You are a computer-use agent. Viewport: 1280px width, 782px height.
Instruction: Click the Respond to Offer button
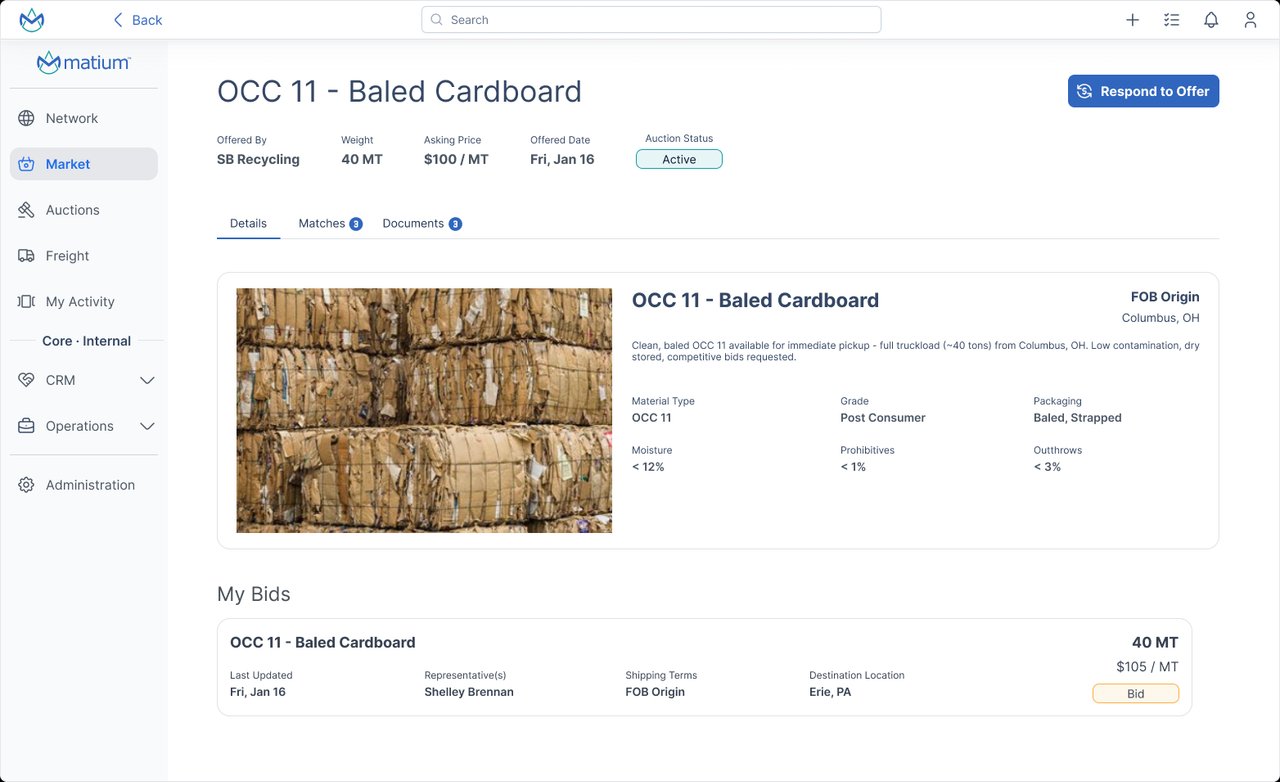(1143, 91)
